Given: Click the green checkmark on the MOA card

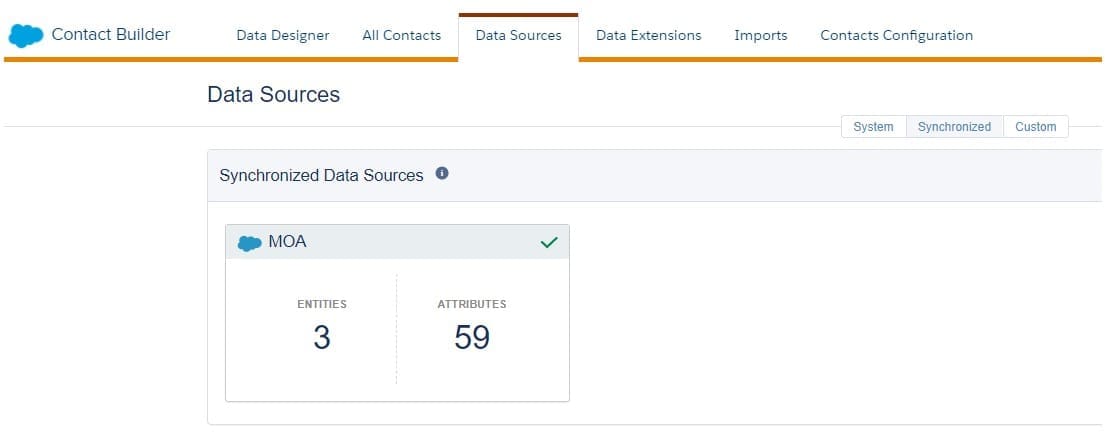Looking at the screenshot, I should (549, 242).
